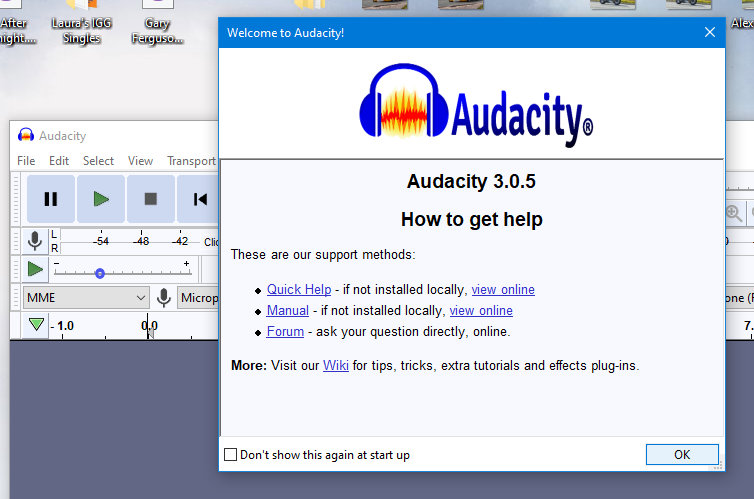Click OK to dismiss Welcome dialog
Viewport: 754px width, 499px height.
click(x=682, y=454)
